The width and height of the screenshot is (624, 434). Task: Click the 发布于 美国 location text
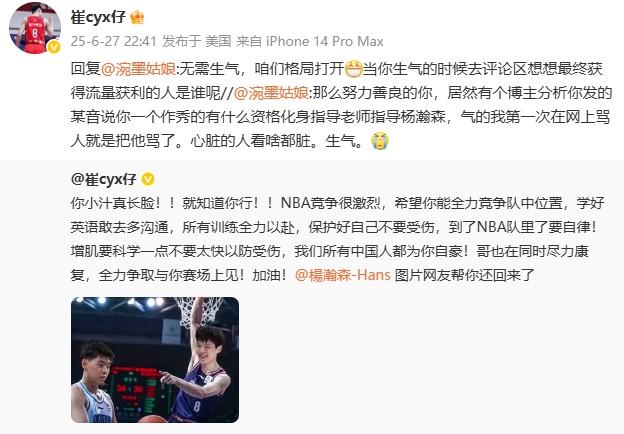(x=197, y=41)
